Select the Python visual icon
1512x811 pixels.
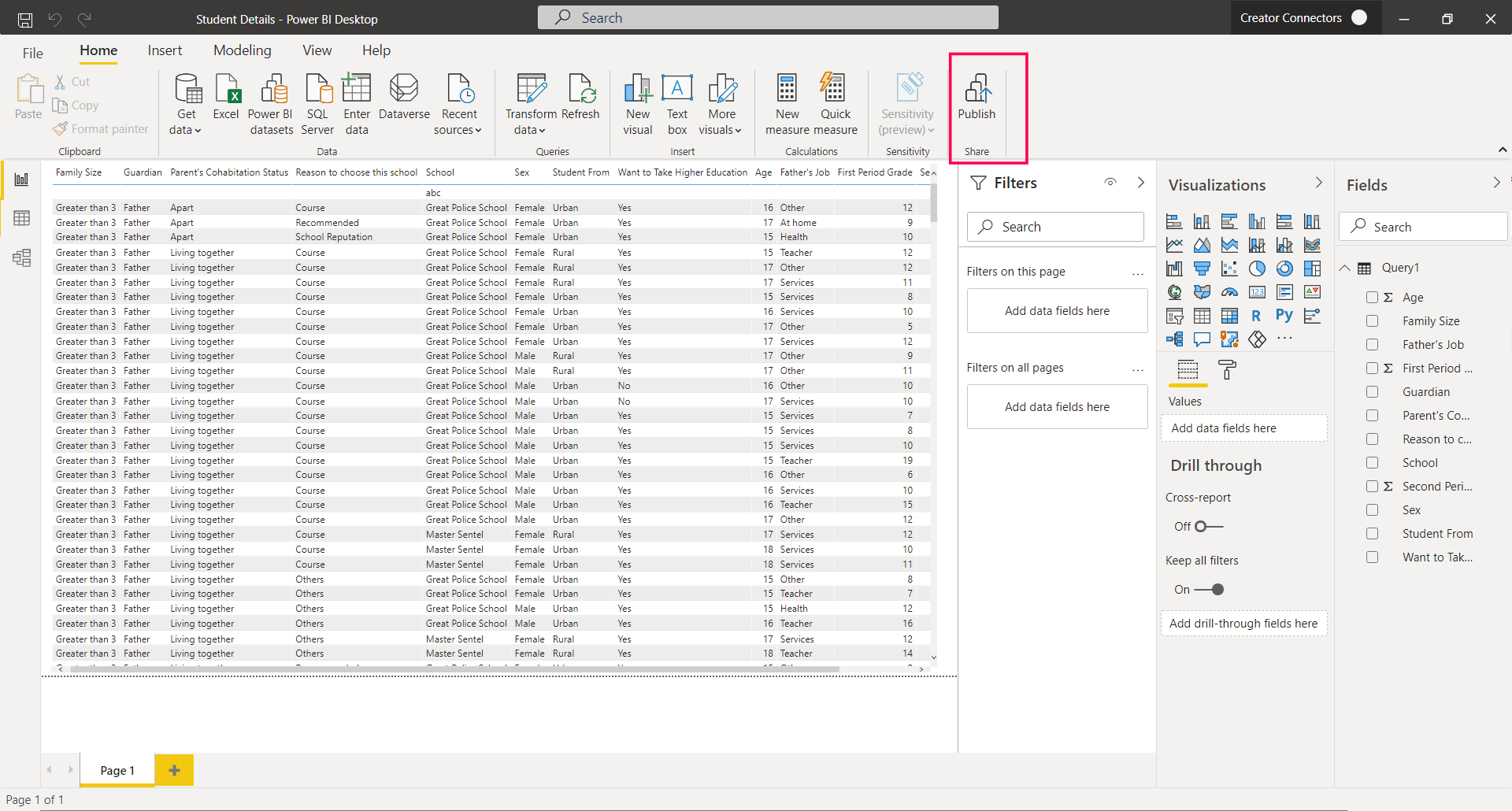1284,316
